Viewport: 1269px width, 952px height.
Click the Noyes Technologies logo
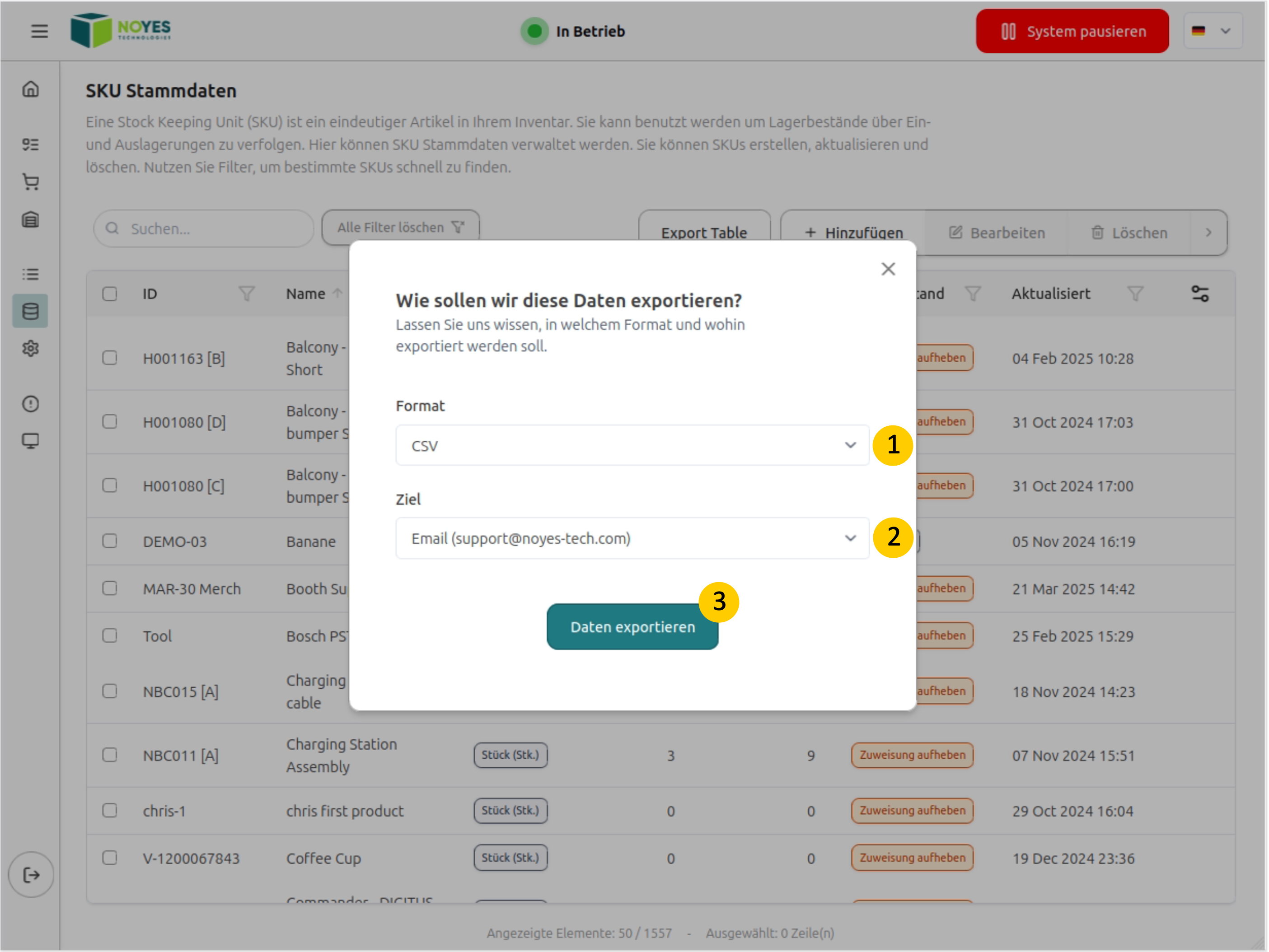[x=121, y=30]
